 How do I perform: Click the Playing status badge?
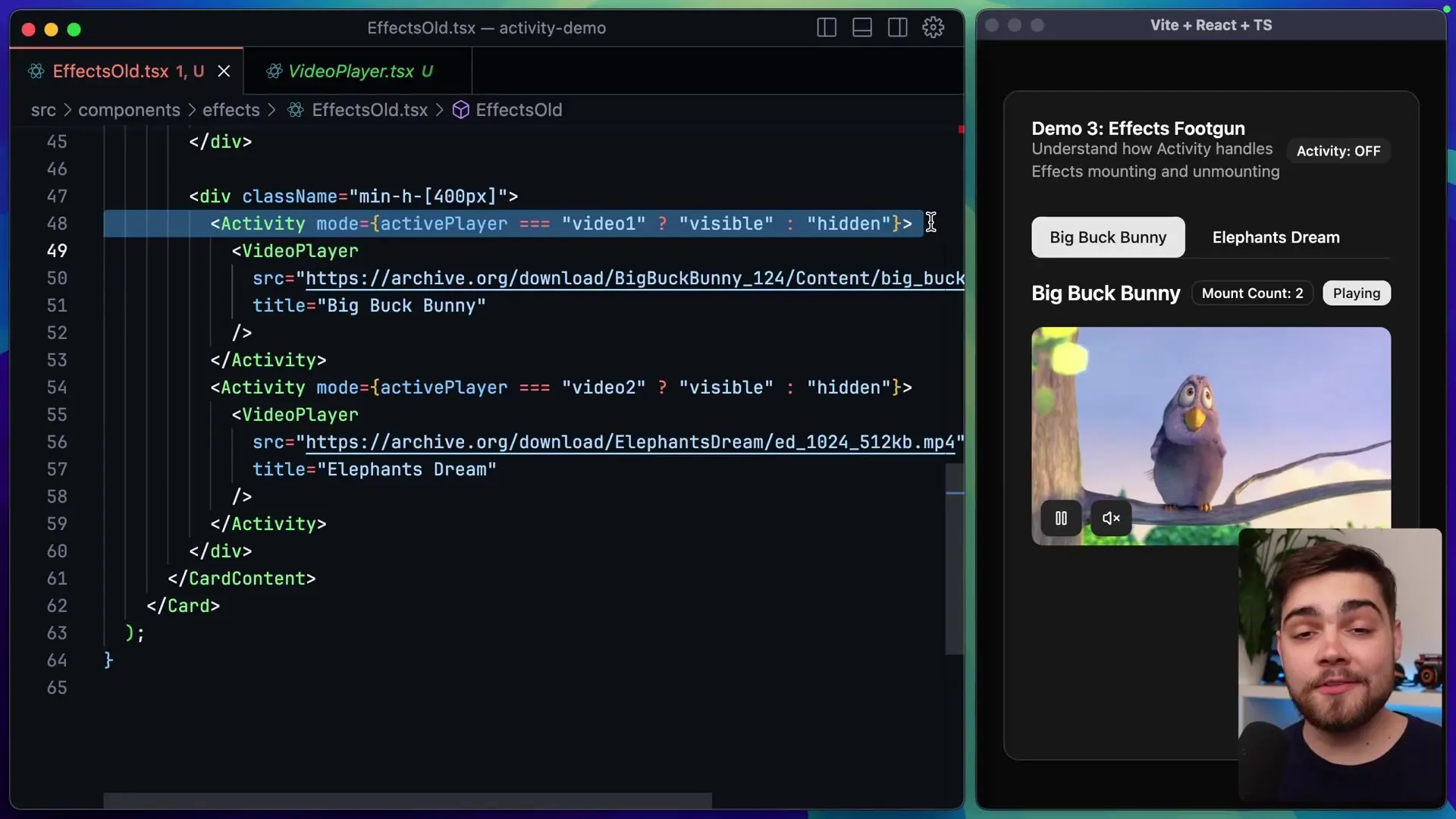(x=1357, y=293)
